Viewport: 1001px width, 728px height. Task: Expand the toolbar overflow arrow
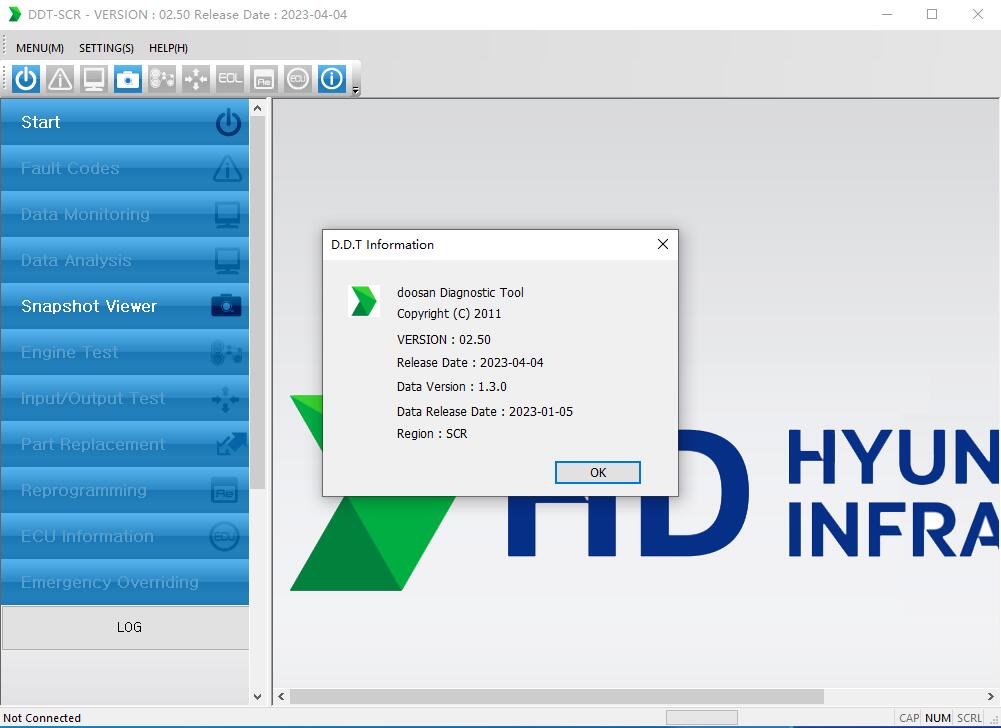(x=356, y=90)
